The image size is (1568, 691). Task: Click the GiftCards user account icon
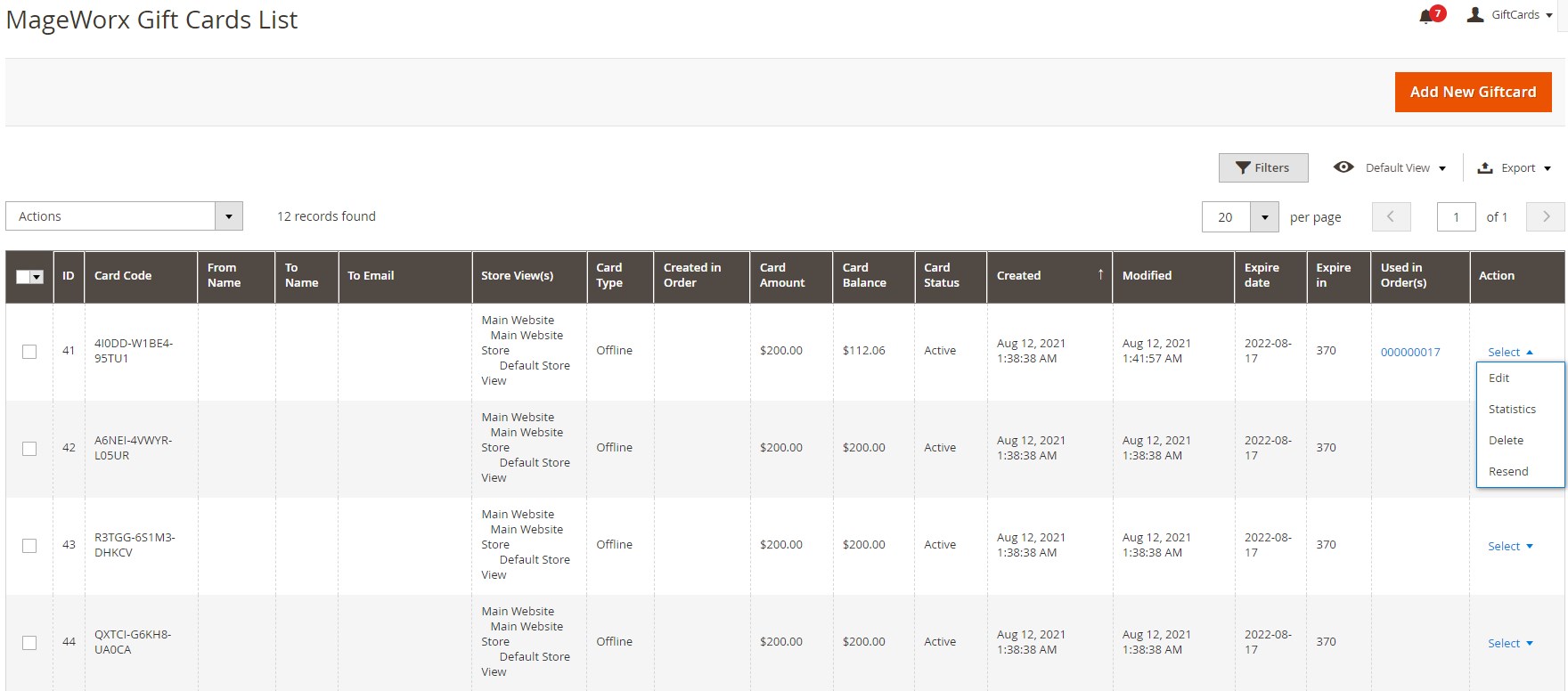(x=1475, y=15)
